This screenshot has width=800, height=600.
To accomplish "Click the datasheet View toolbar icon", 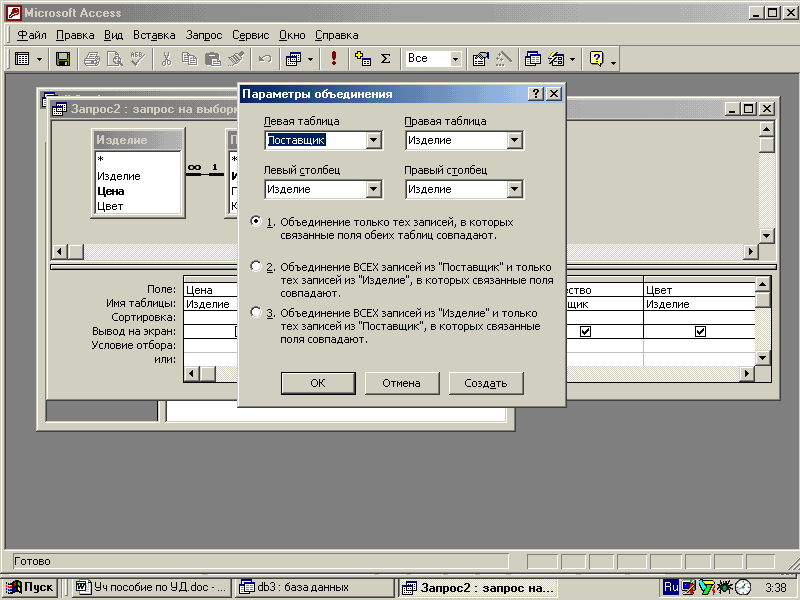I will coord(22,59).
